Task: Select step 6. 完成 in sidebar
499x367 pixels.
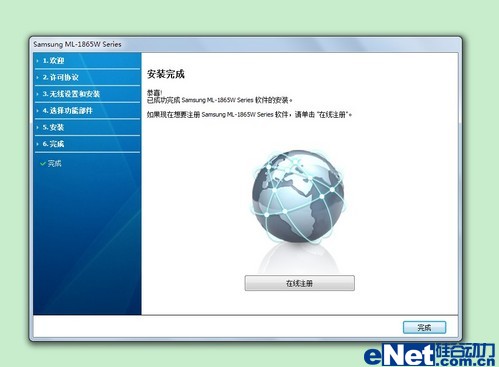Action: pyautogui.click(x=87, y=144)
